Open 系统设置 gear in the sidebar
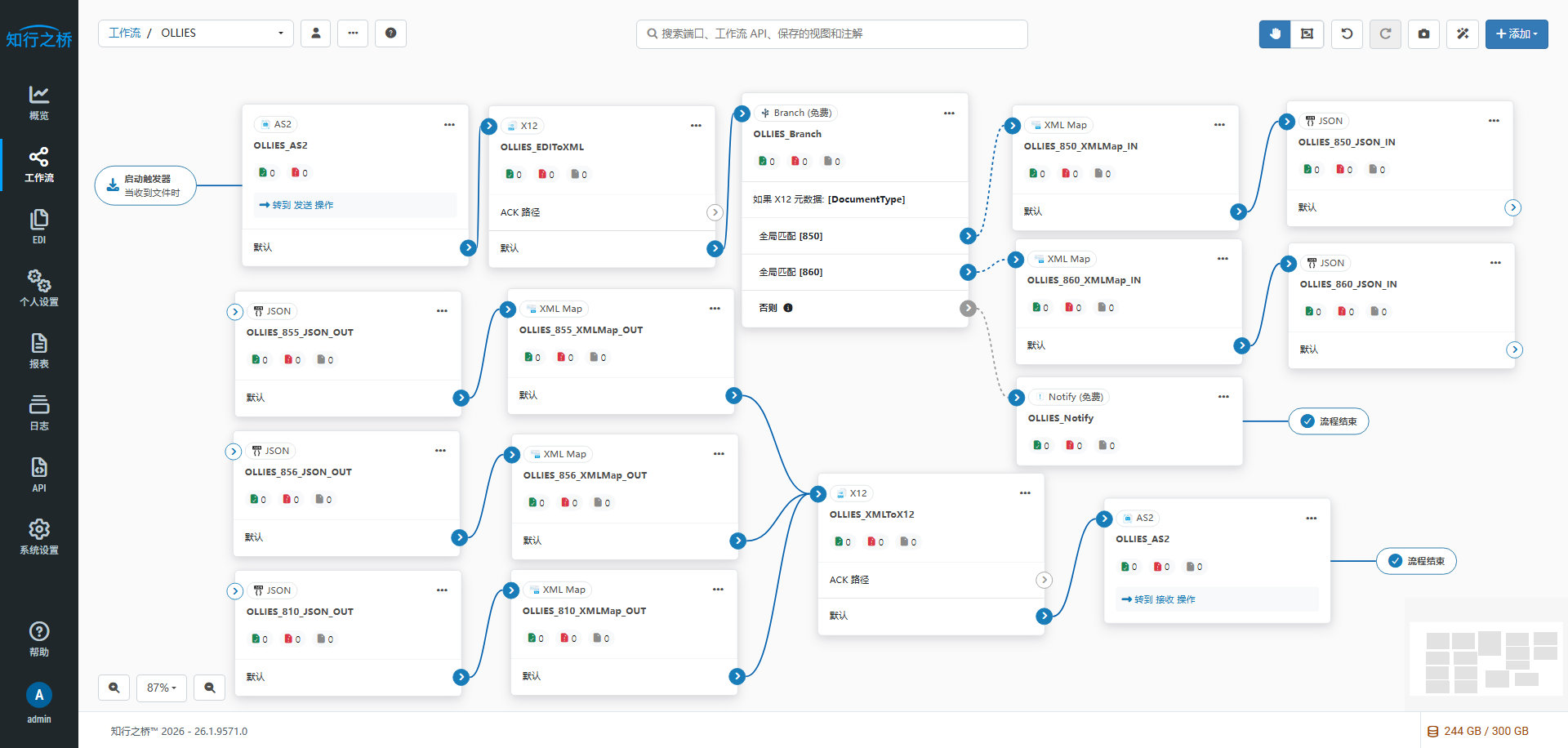Viewport: 1568px width, 748px height. 39,536
